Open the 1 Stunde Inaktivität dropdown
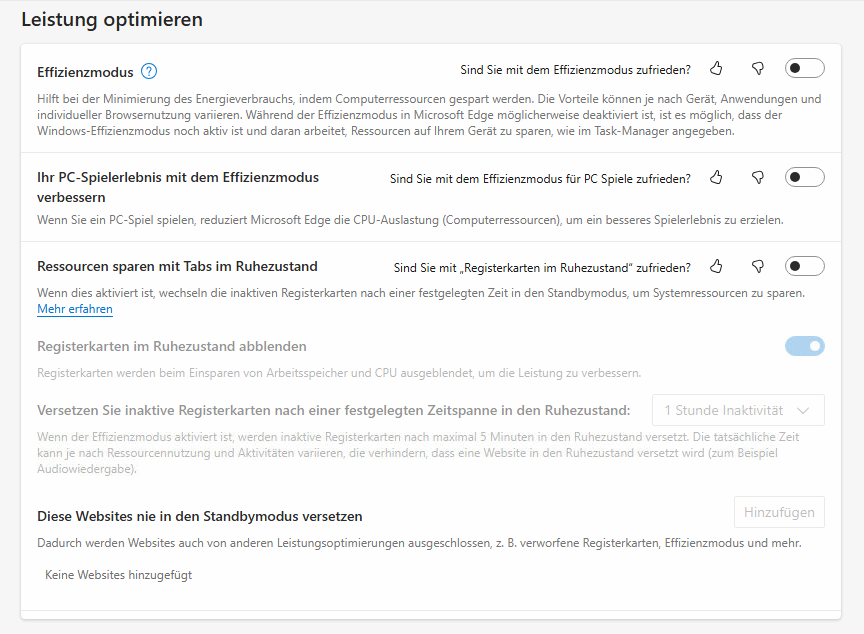Image resolution: width=864 pixels, height=634 pixels. click(738, 410)
